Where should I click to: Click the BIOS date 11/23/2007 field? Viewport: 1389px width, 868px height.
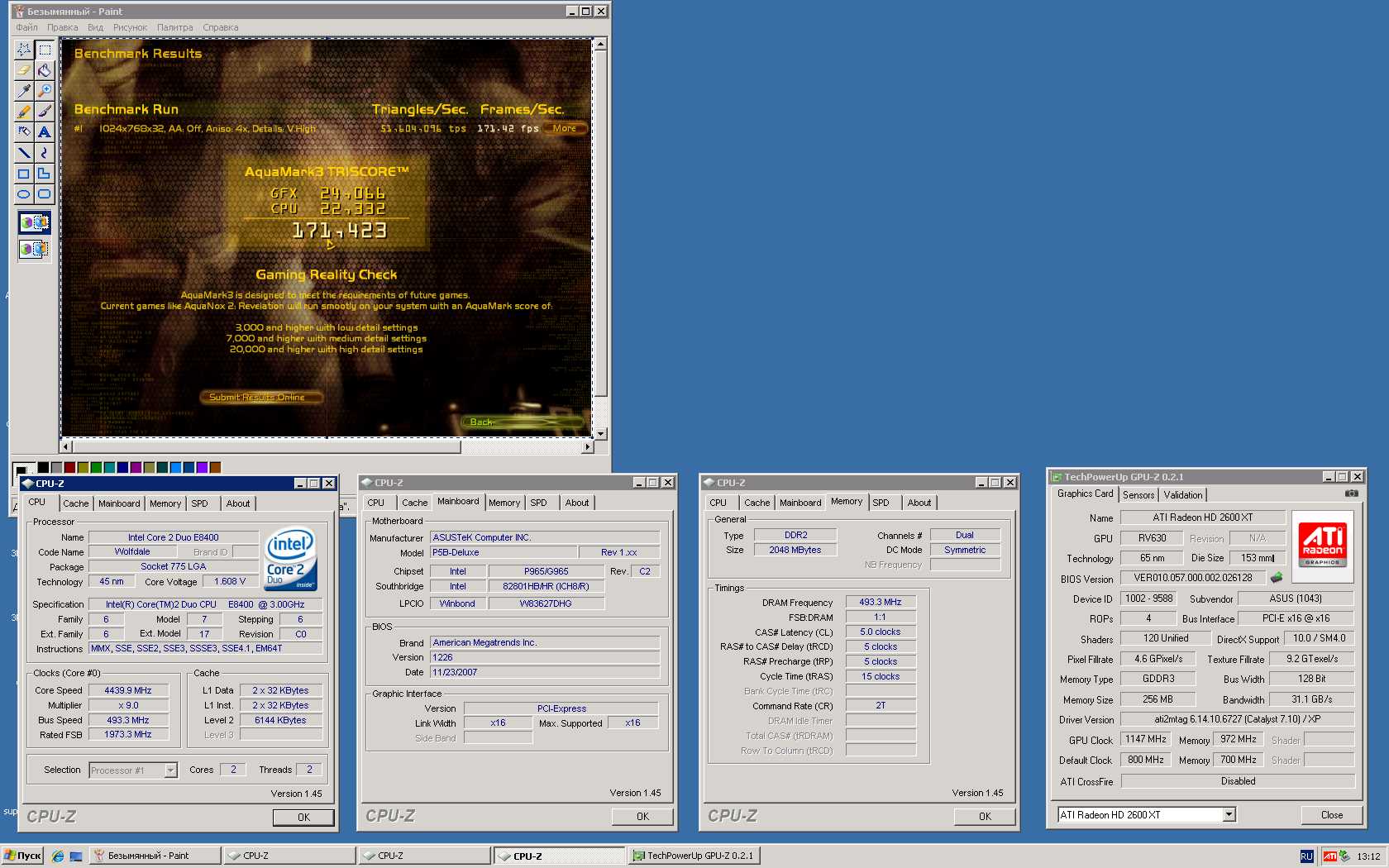coord(545,672)
